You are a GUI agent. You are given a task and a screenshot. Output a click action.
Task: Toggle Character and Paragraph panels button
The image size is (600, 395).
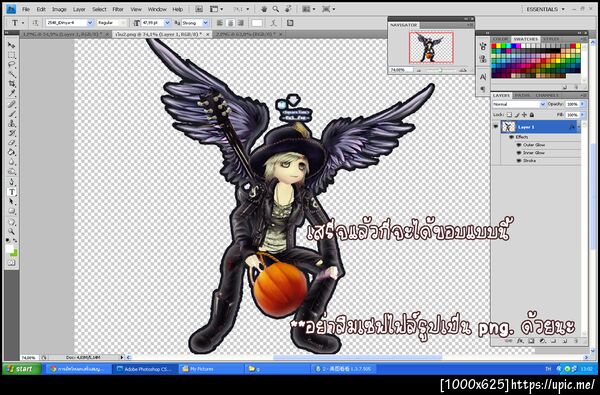[290, 23]
